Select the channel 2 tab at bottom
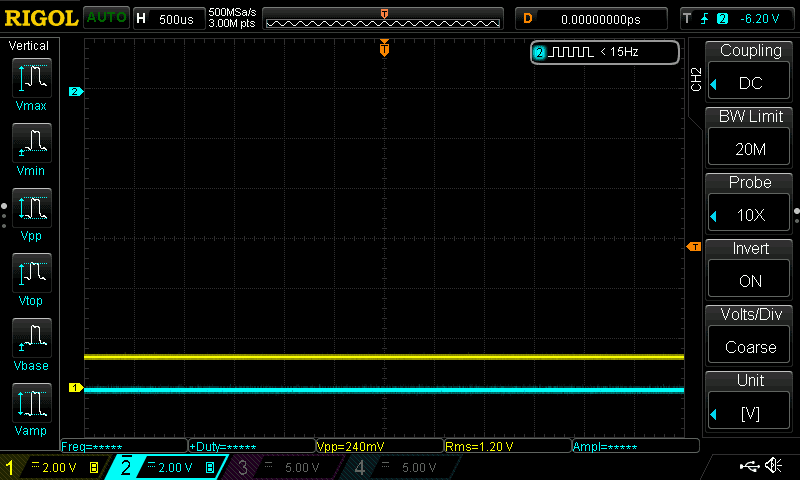Image resolution: width=800 pixels, height=480 pixels. [166, 467]
